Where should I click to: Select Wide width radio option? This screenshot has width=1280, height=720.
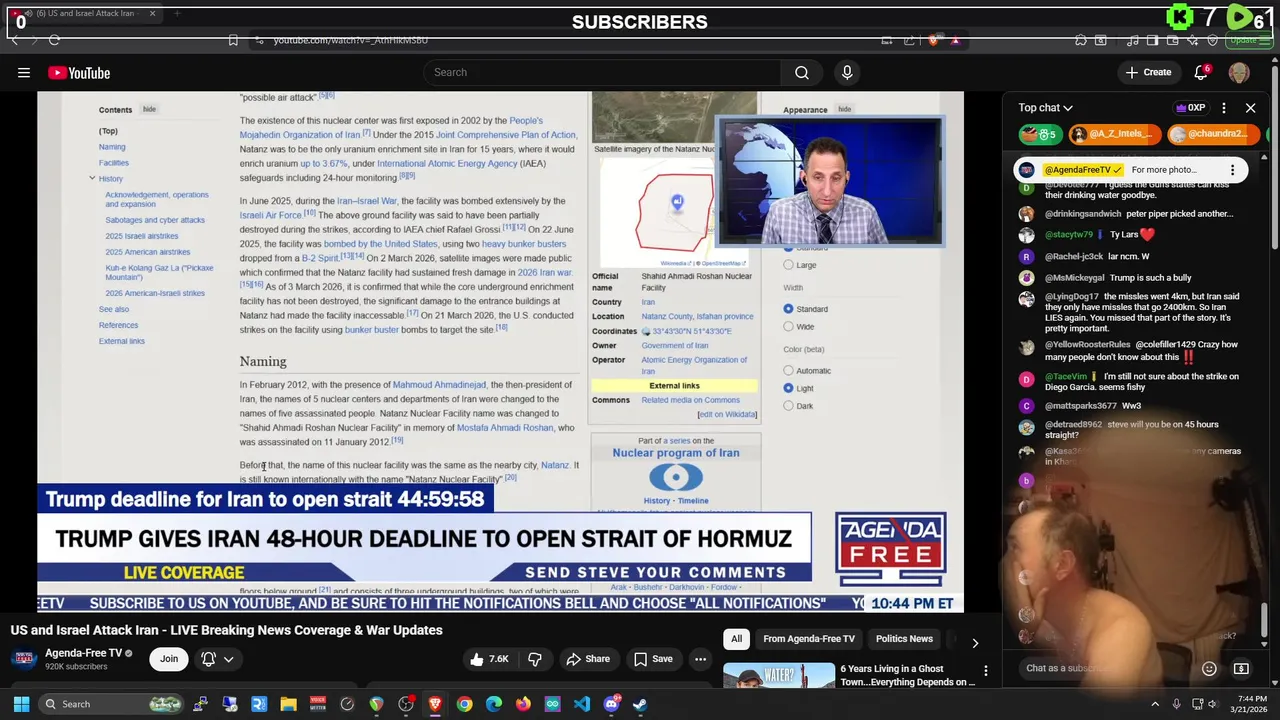tap(788, 327)
